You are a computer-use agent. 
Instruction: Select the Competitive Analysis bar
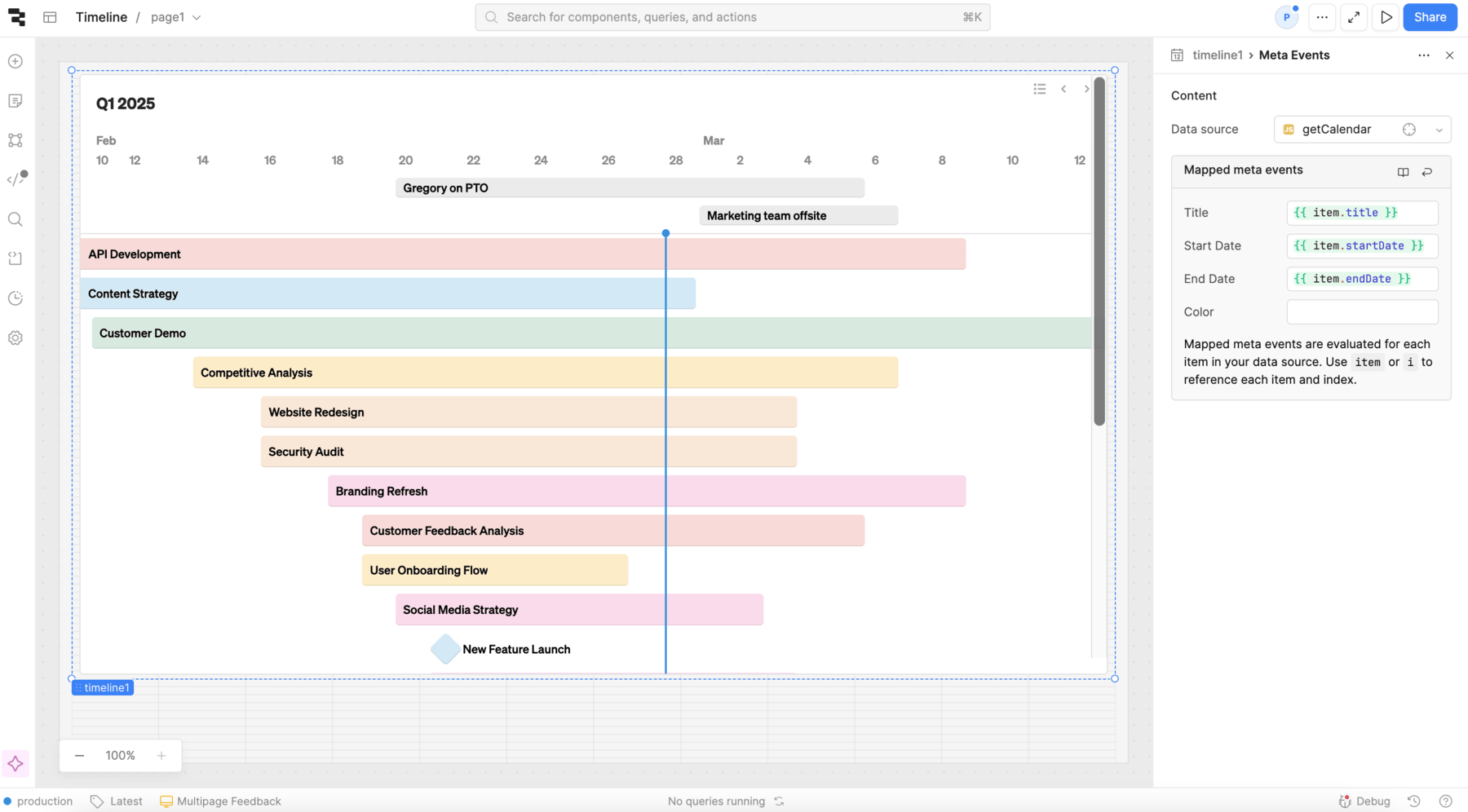coord(546,373)
